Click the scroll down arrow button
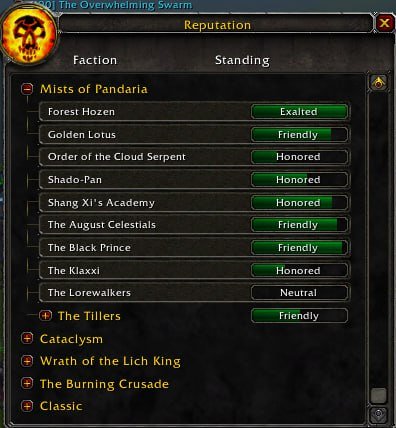The height and width of the screenshot is (428, 396). click(379, 414)
